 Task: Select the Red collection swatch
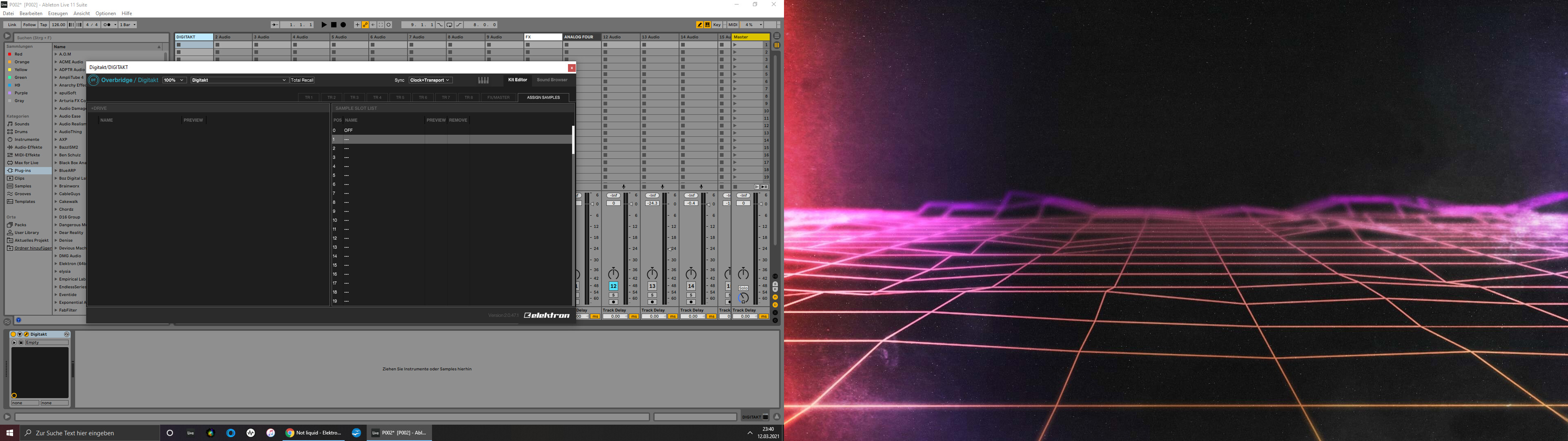click(x=10, y=54)
